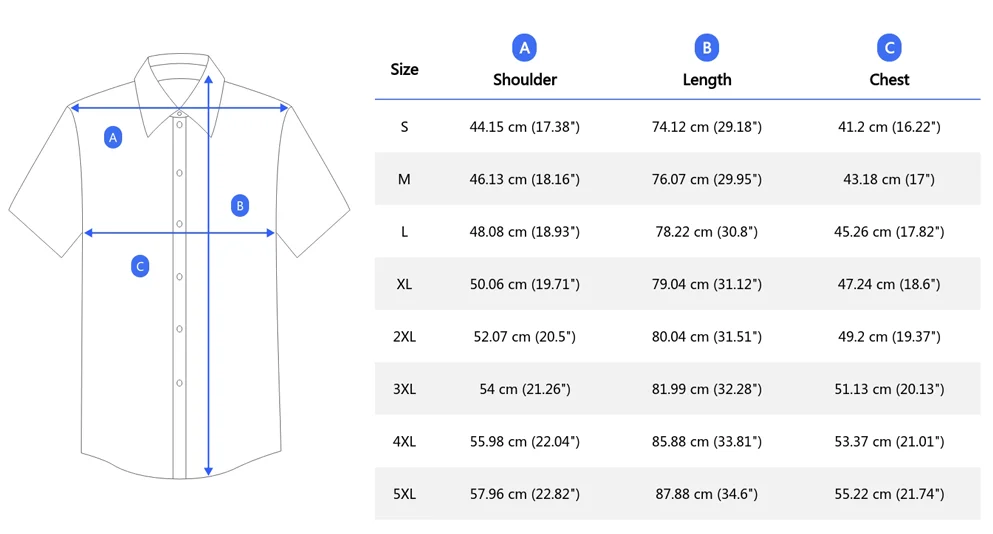Select the Shoulder column header text
The width and height of the screenshot is (993, 534).
coord(524,80)
